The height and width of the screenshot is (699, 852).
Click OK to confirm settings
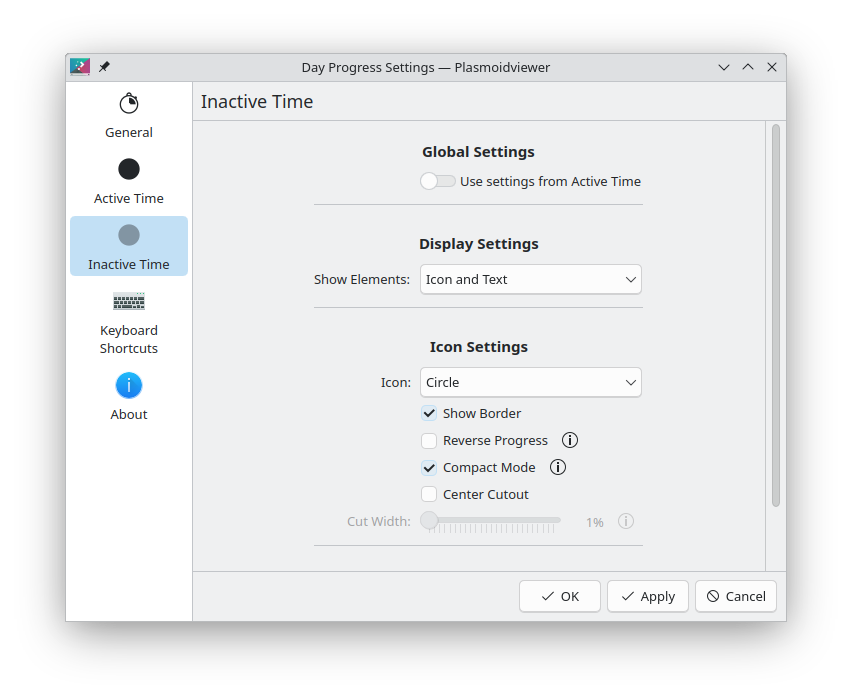[x=560, y=596]
